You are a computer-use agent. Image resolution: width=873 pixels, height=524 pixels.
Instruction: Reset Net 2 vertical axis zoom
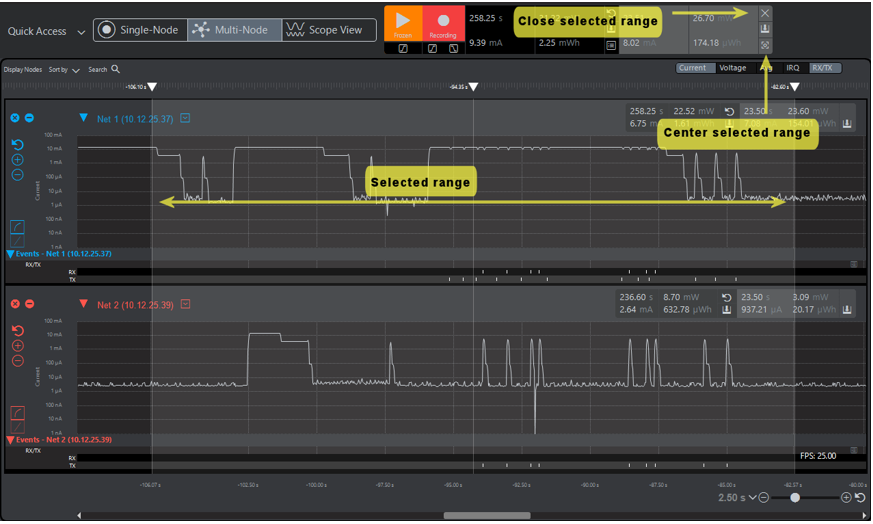18,331
